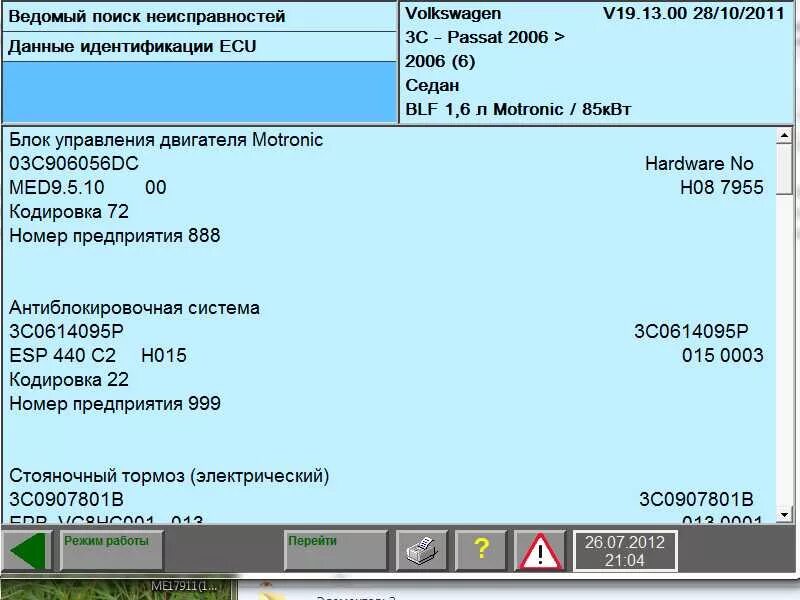Click the date and time display 26.07.2012
Viewport: 800px width, 600px height.
(x=626, y=551)
